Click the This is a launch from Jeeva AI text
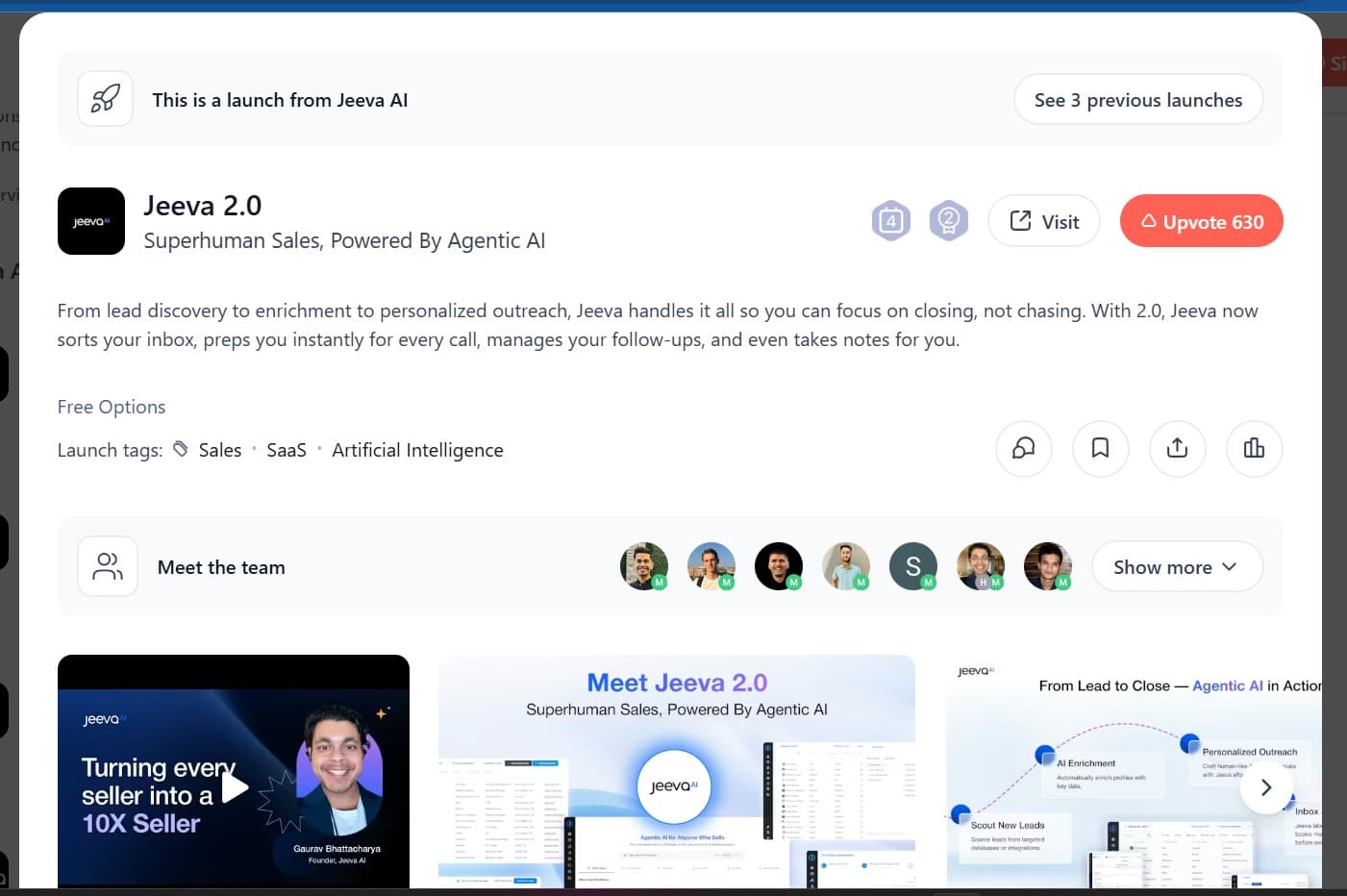Screen dimensions: 1347x896 (x=280, y=100)
